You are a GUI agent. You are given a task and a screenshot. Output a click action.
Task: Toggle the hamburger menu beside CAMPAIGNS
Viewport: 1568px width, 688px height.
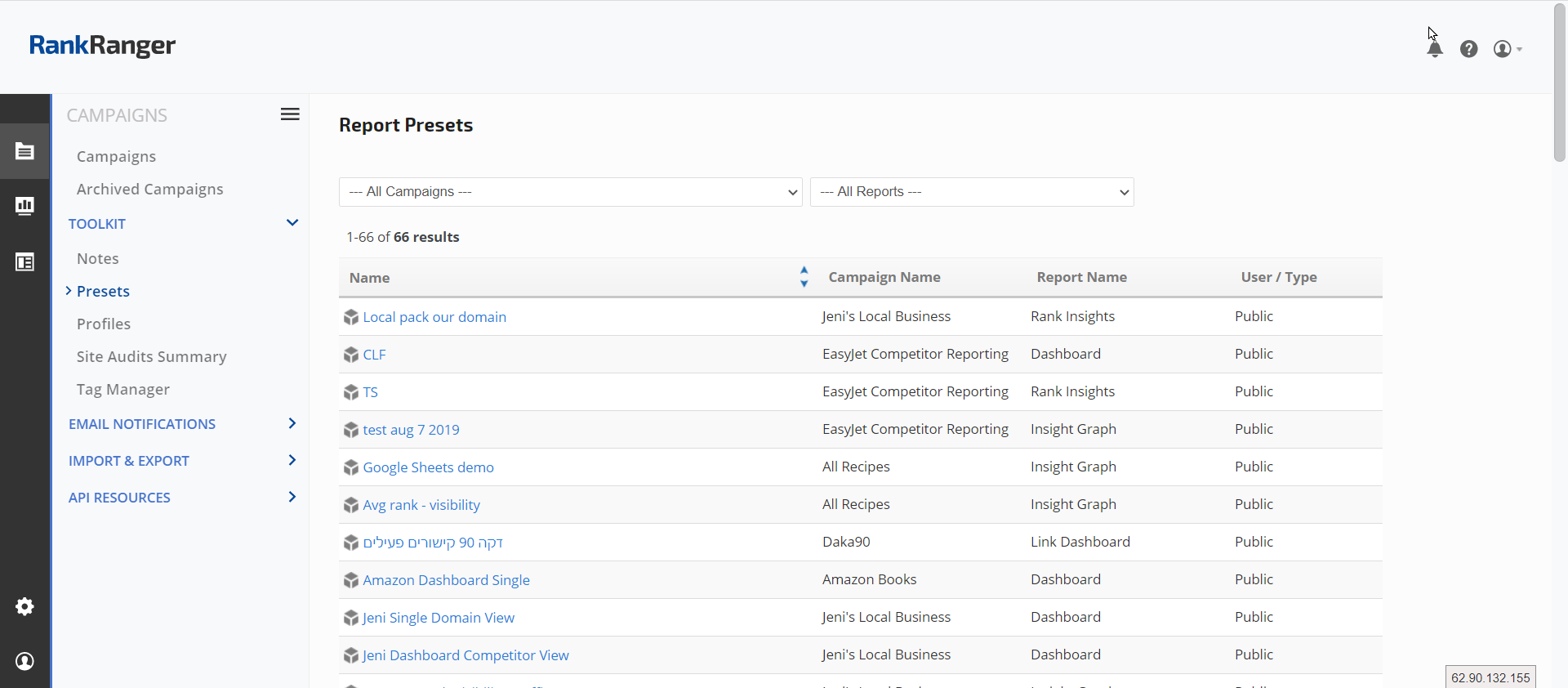(290, 114)
